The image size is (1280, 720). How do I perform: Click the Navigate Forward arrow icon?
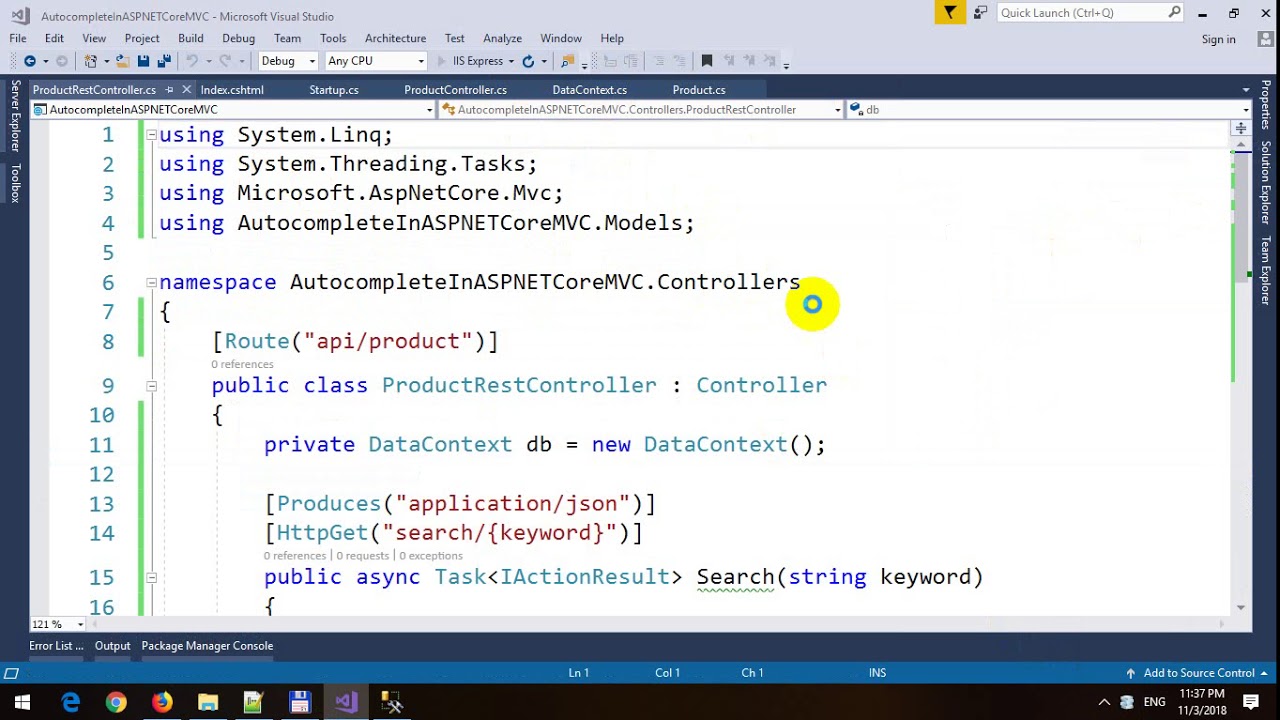coord(62,61)
